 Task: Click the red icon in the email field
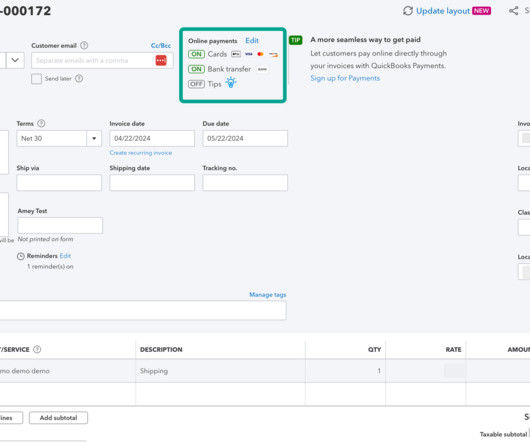(x=161, y=60)
